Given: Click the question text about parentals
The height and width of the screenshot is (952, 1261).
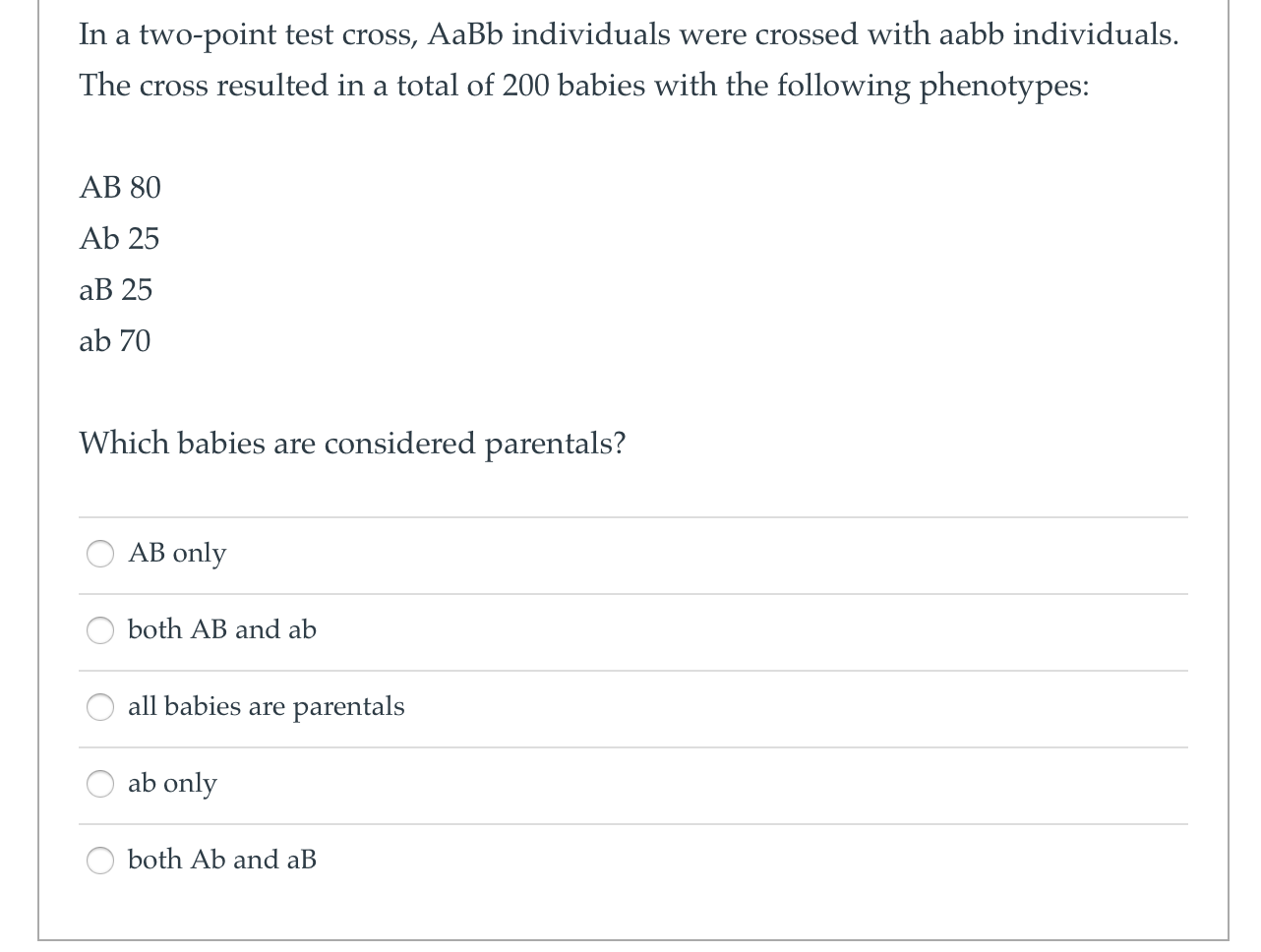Looking at the screenshot, I should 352,444.
